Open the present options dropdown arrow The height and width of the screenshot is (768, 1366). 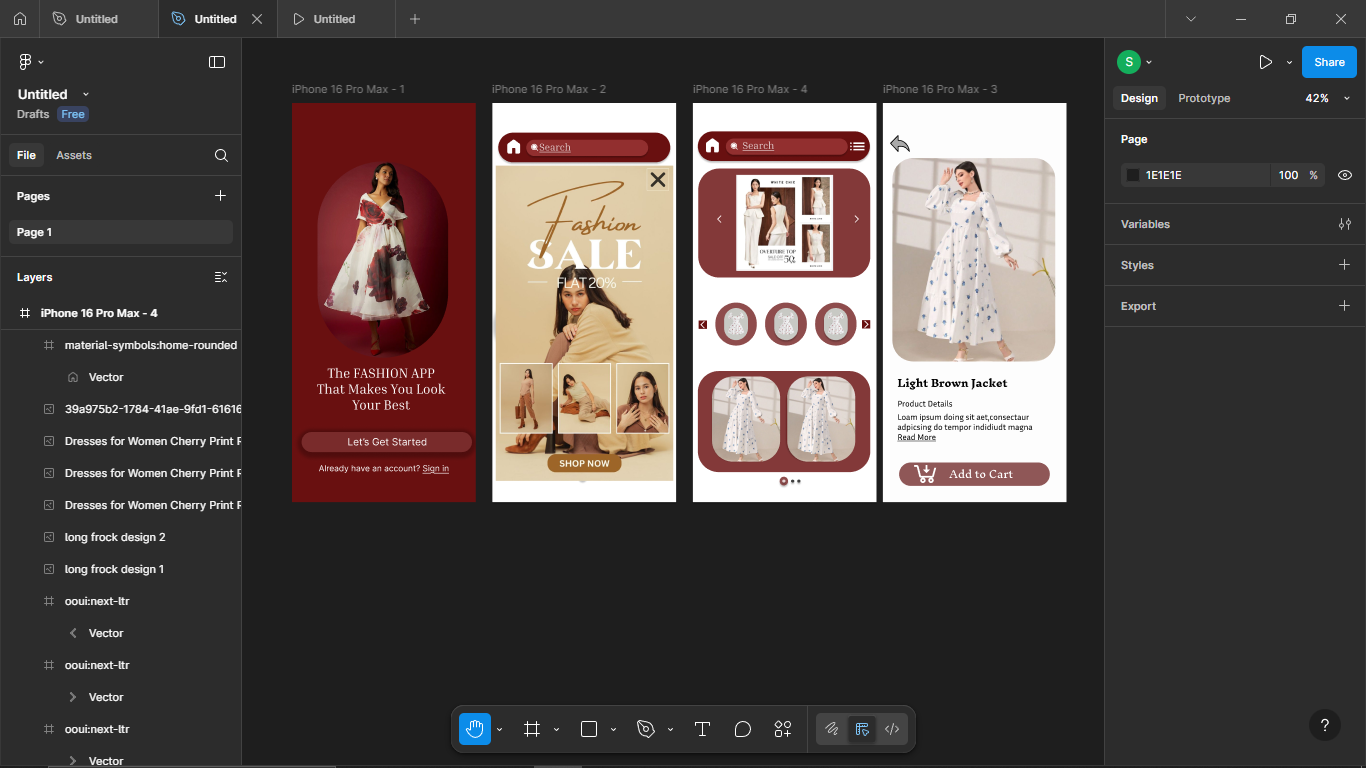click(x=1289, y=62)
